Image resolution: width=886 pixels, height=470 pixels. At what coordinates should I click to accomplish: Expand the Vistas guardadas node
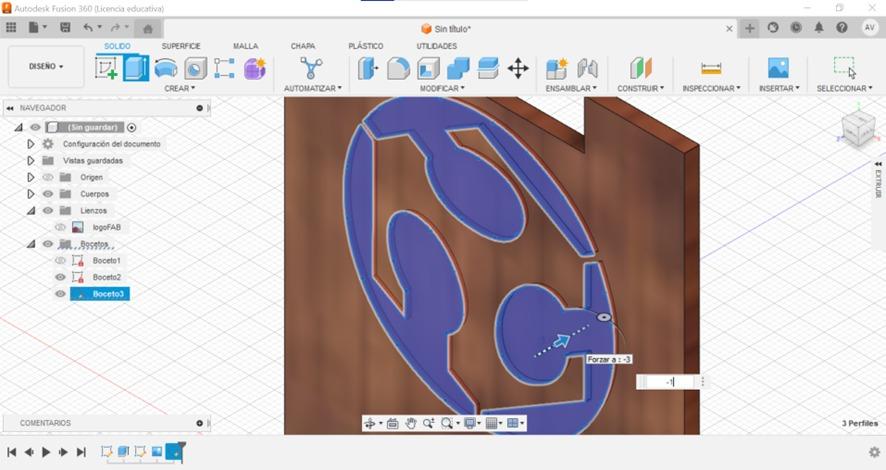(31, 160)
